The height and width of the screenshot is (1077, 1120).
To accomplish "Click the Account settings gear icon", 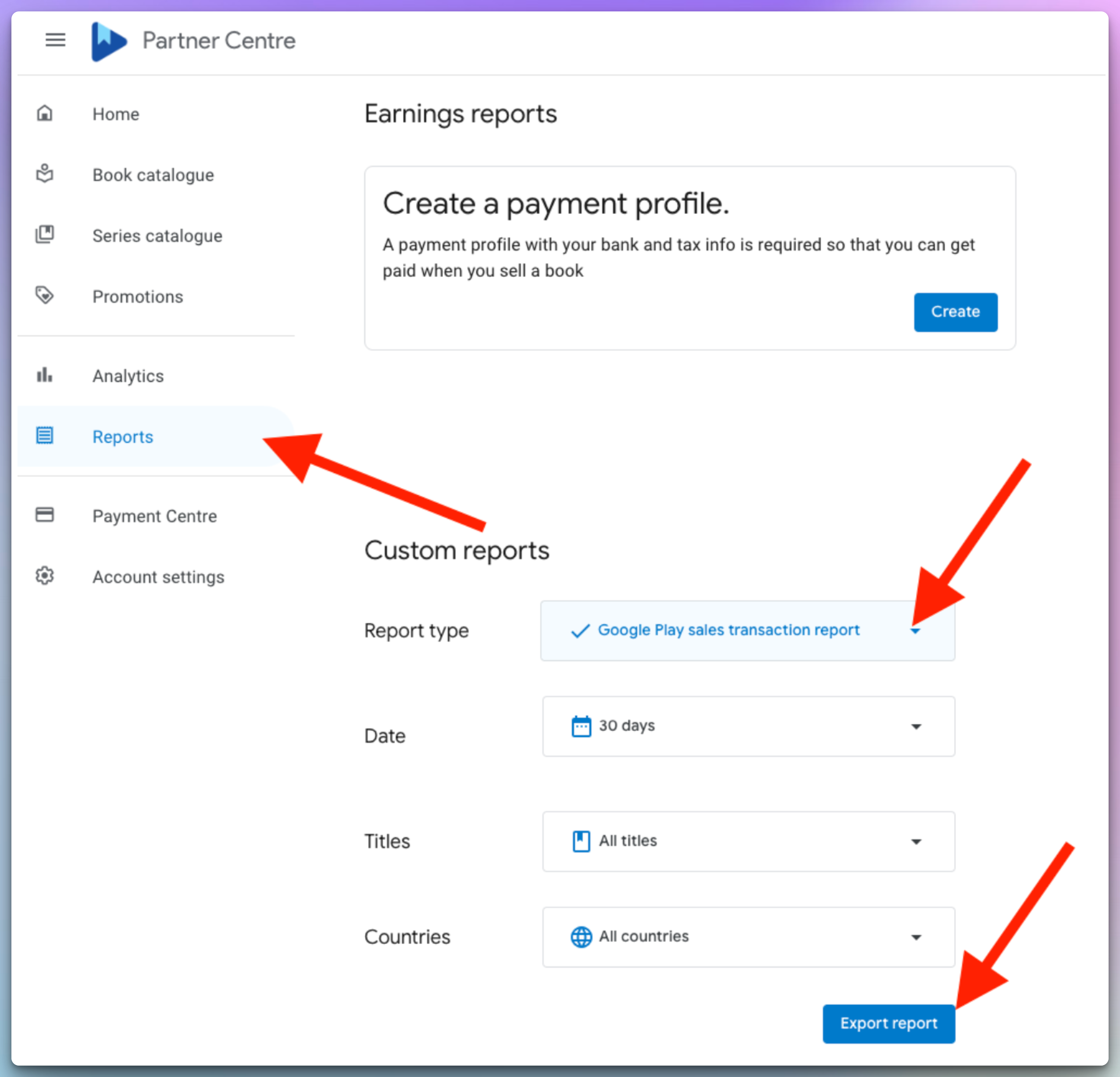I will (45, 575).
